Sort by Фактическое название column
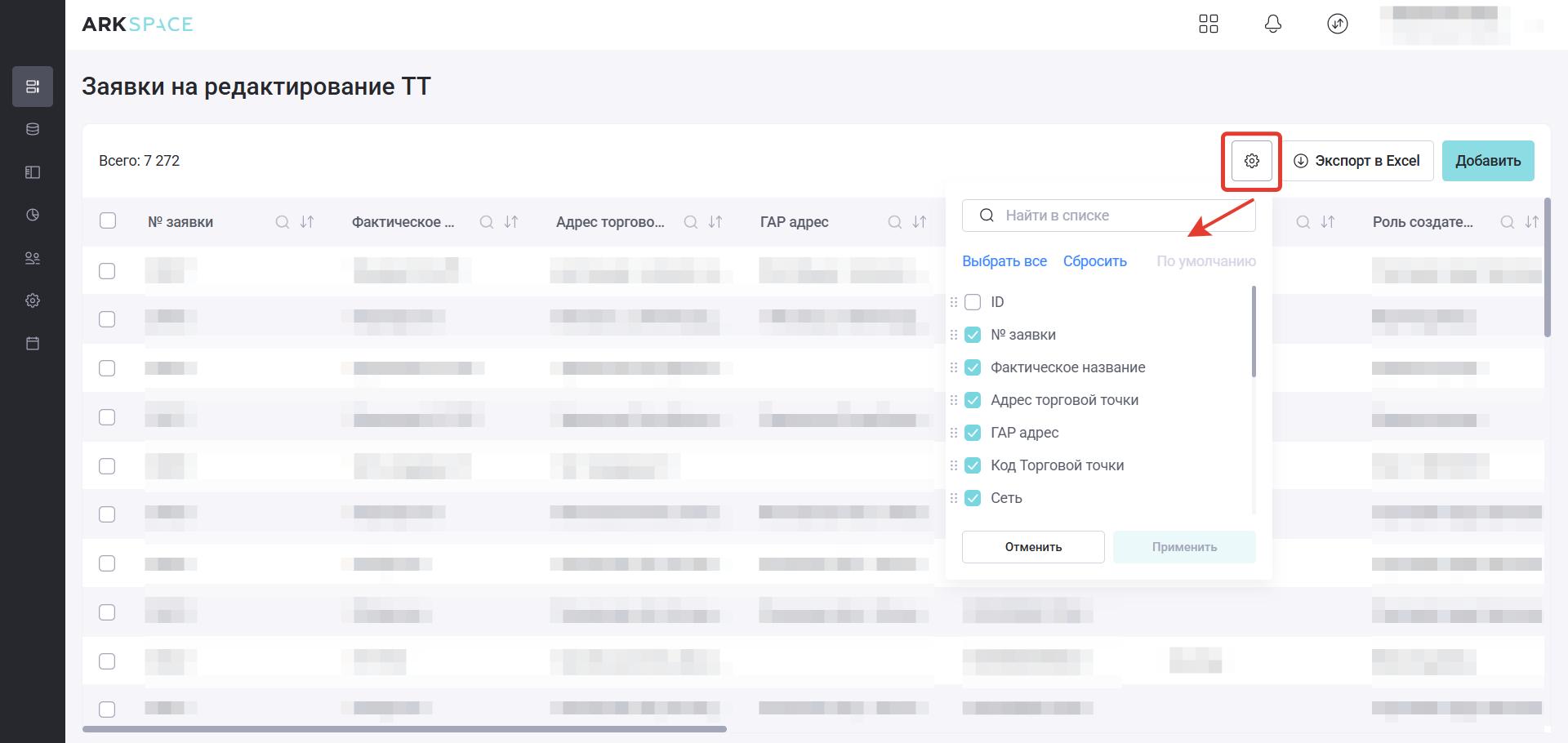The height and width of the screenshot is (743, 1568). 511,222
